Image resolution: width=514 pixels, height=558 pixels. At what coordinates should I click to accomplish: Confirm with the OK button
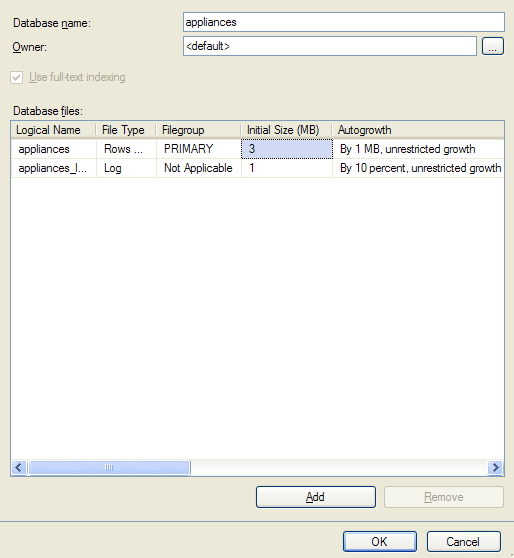click(x=380, y=541)
